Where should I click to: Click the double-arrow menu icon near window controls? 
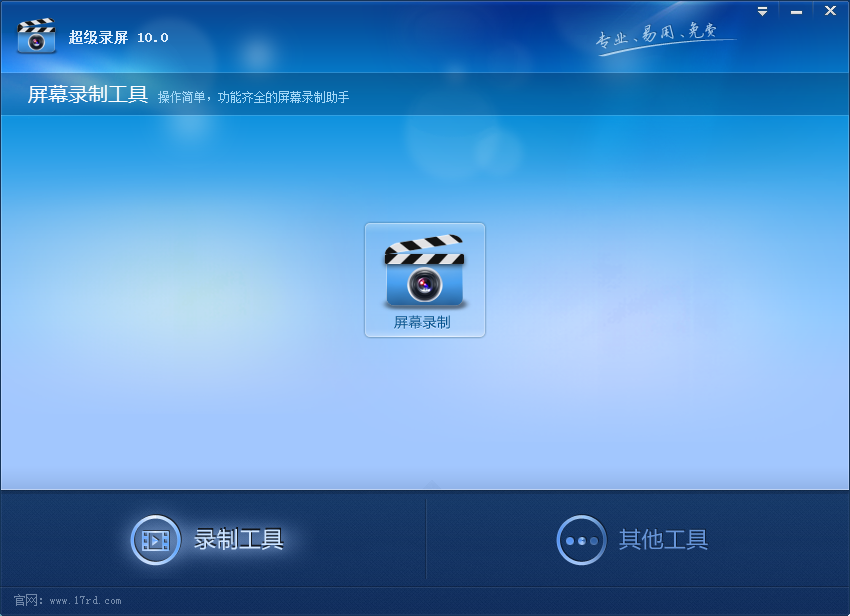click(762, 10)
